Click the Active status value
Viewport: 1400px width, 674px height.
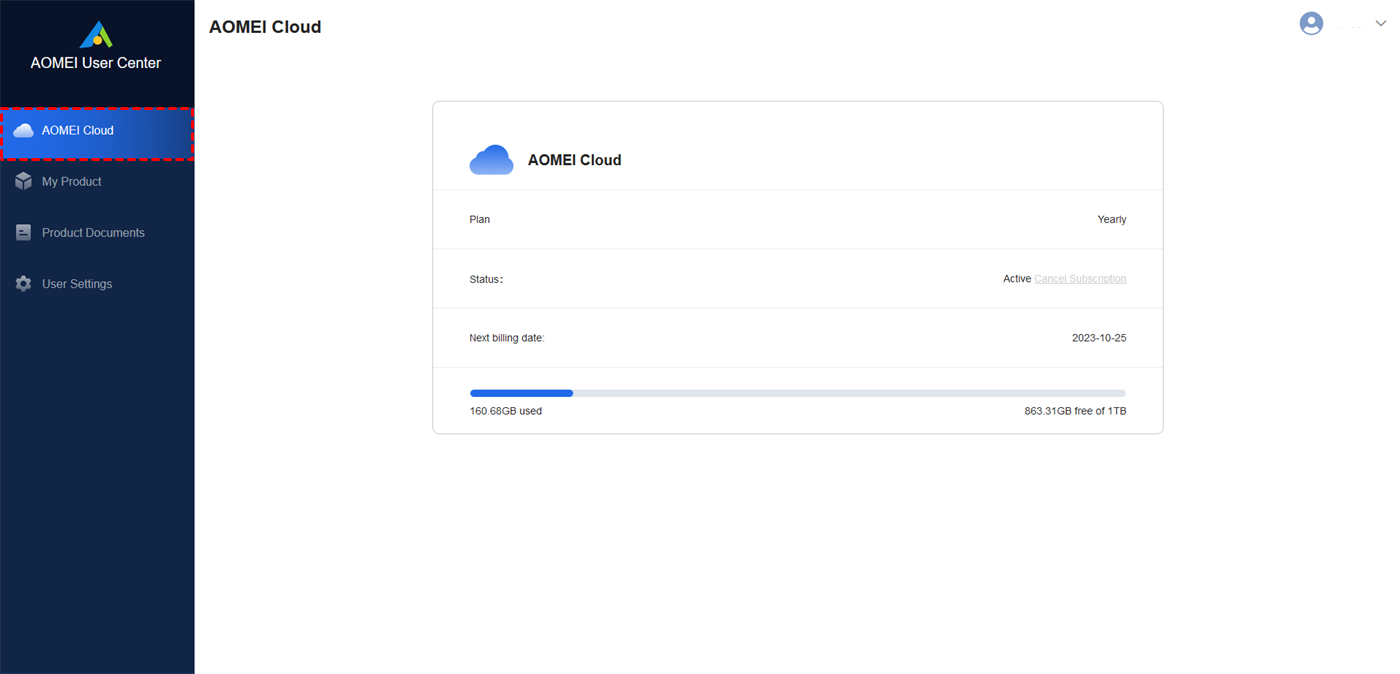(1017, 279)
